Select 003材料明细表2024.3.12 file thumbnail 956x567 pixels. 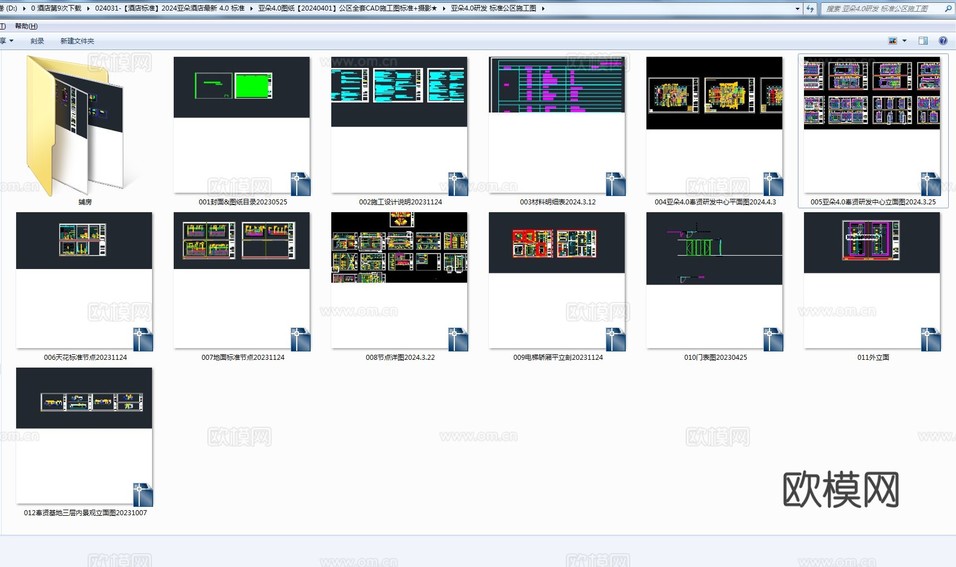point(557,125)
